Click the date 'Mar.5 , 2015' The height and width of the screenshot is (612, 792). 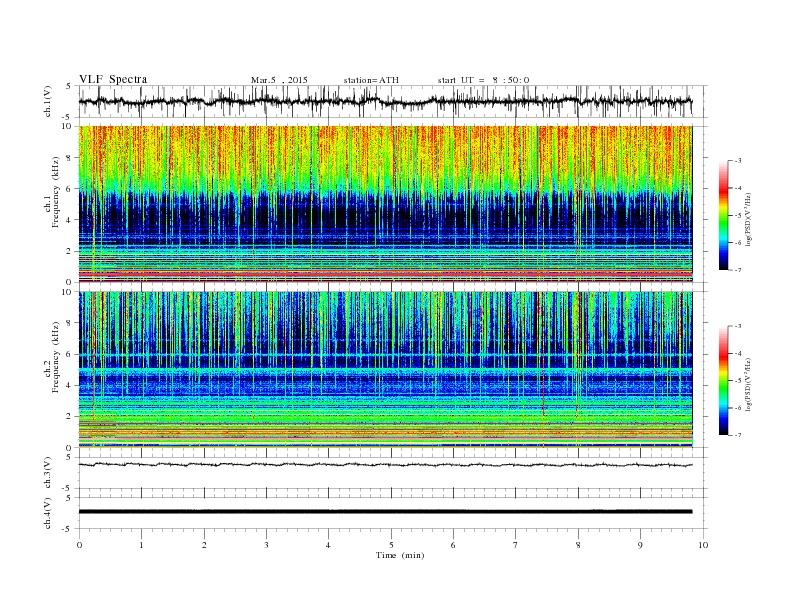[x=279, y=80]
